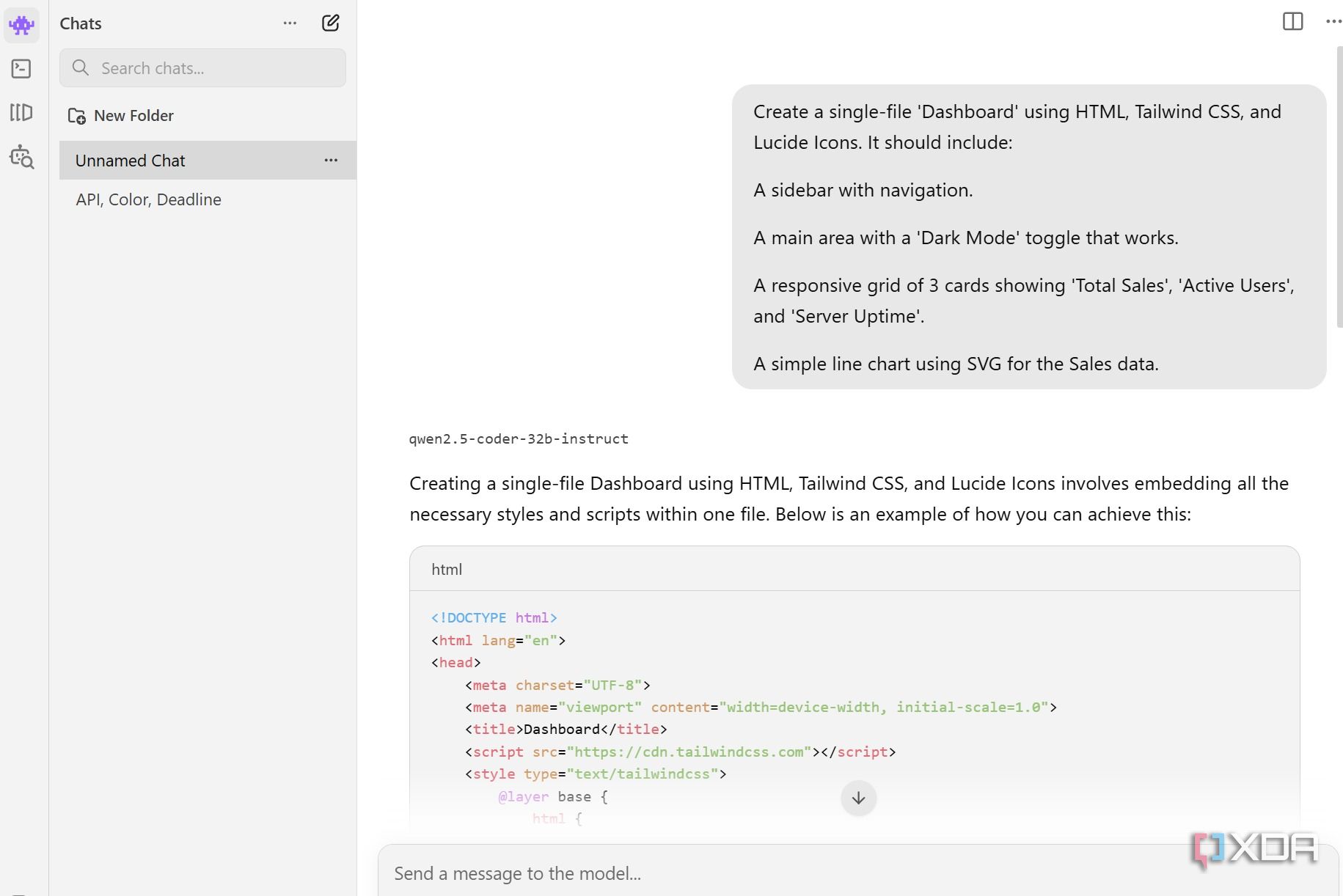Click the tailwindcss CDN script line

(681, 752)
